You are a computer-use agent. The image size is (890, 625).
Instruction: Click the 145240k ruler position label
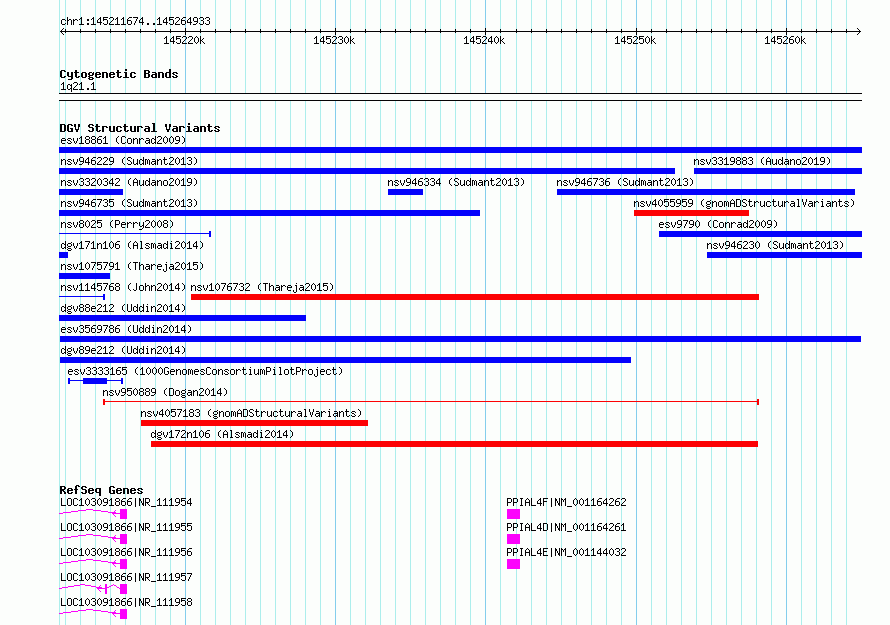click(484, 40)
